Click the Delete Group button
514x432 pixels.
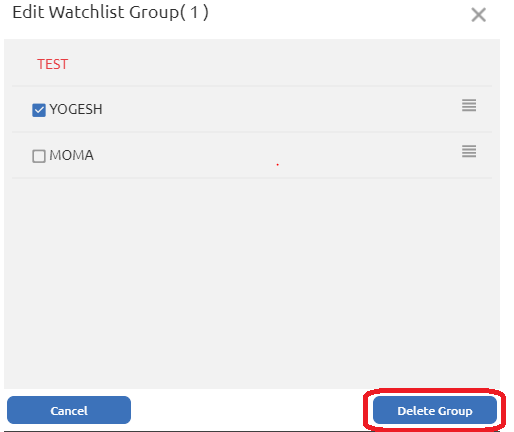pos(435,410)
